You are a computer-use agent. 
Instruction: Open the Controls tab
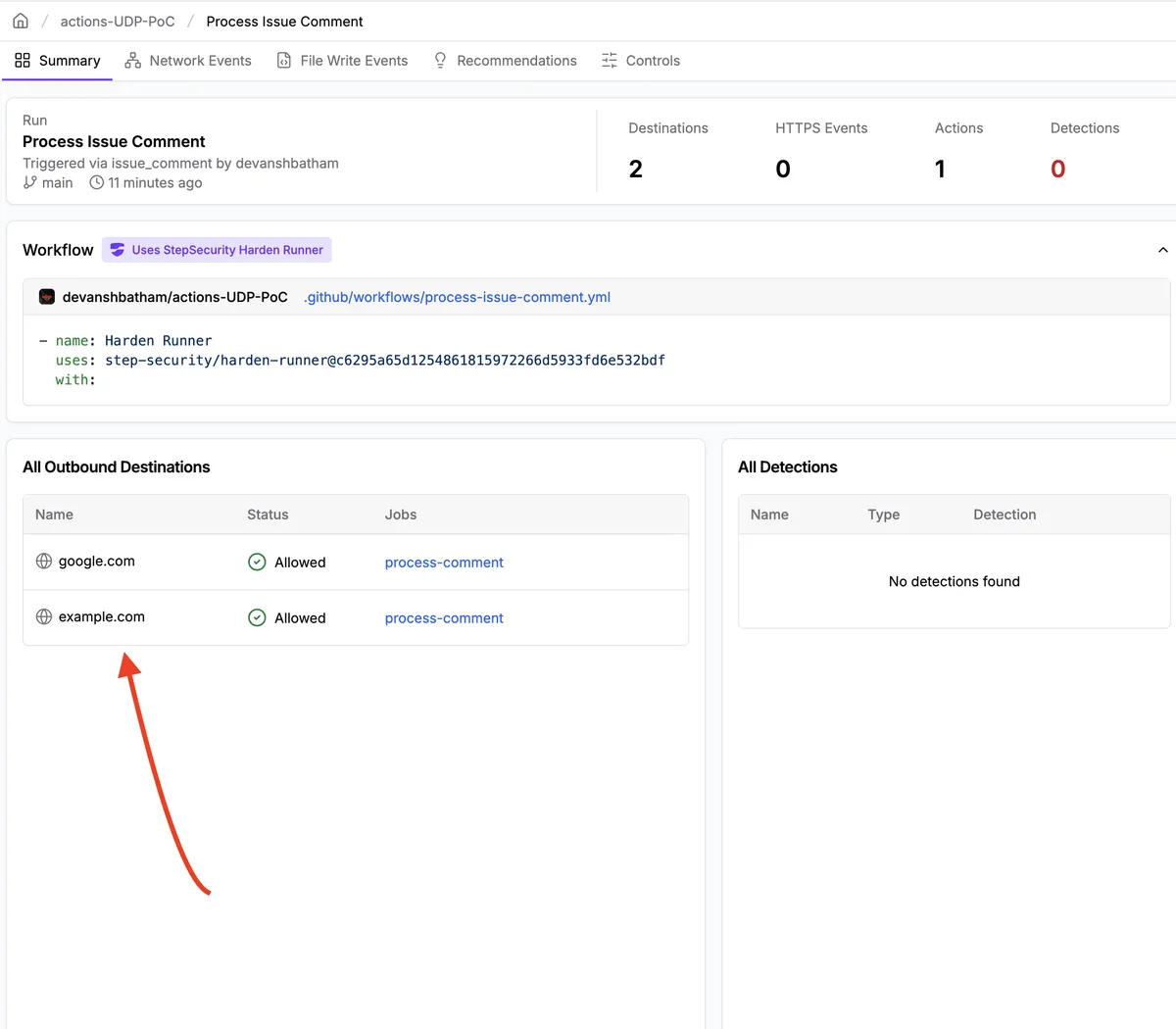[640, 61]
